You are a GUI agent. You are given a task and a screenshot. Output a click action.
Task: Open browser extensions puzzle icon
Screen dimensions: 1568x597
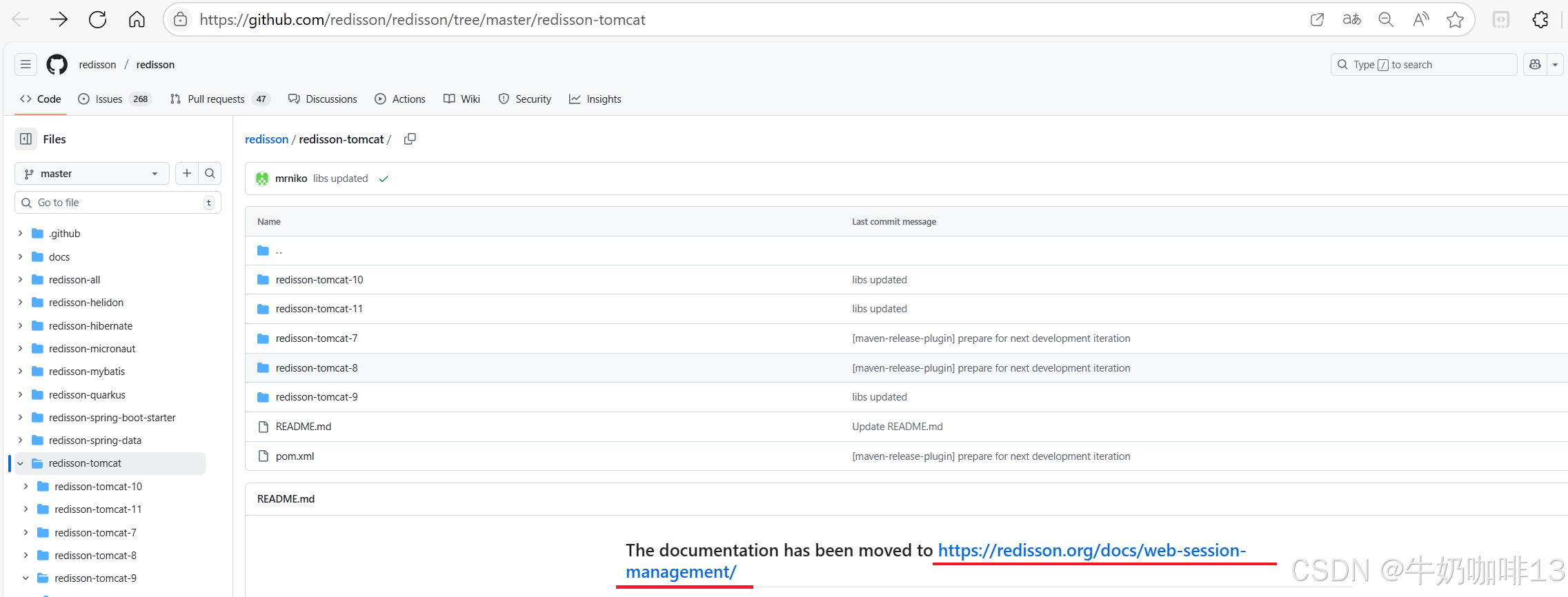[x=1540, y=19]
